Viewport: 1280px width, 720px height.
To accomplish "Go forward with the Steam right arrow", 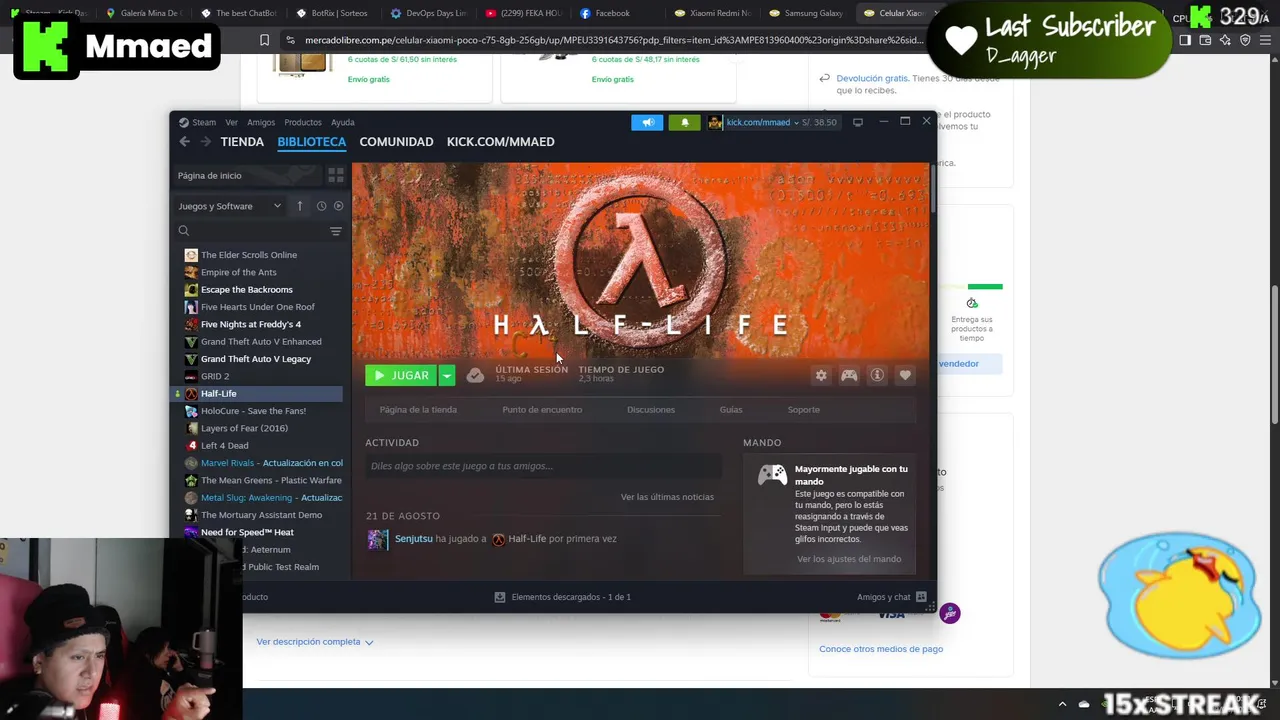I will tap(206, 142).
